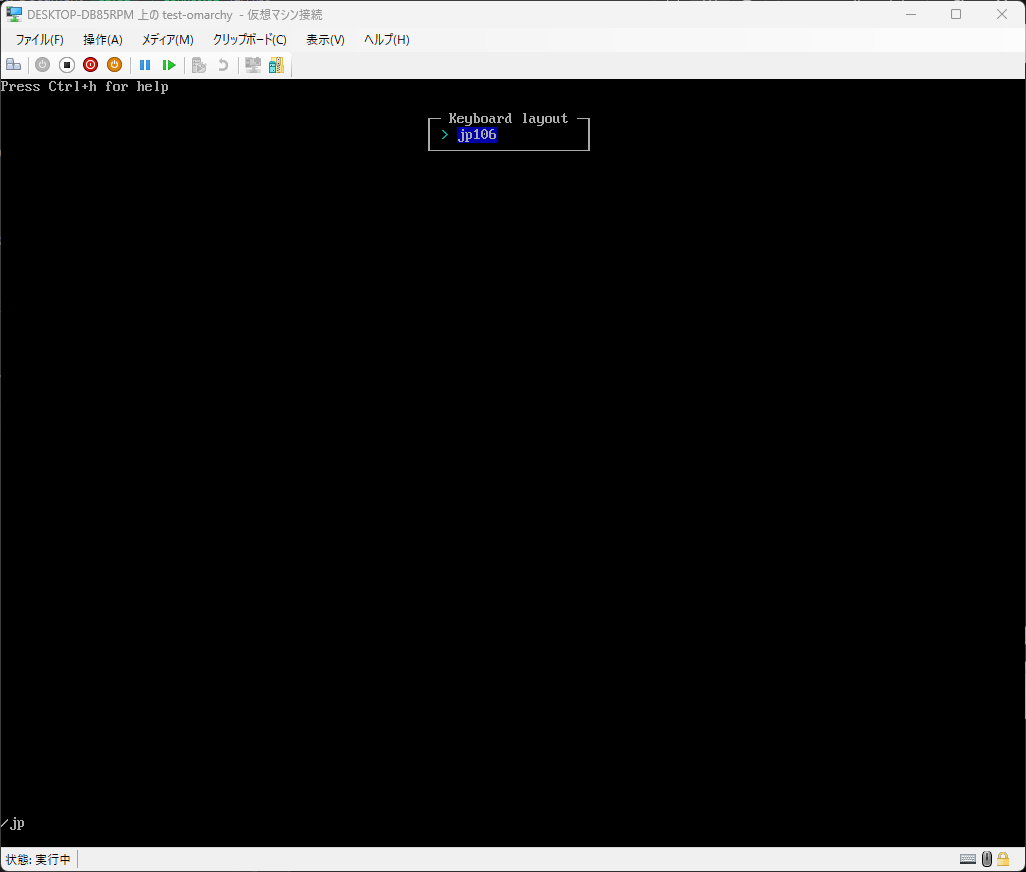Open the ヘルプ(H) menu
Viewport: 1026px width, 872px height.
pos(387,40)
